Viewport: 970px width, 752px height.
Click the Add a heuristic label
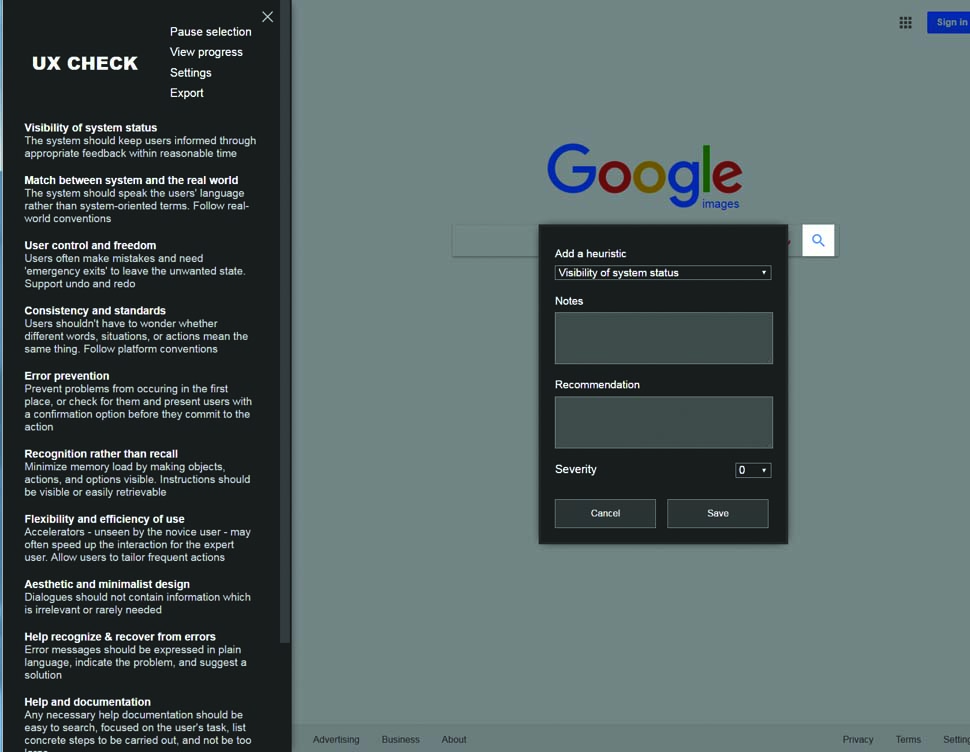[590, 254]
